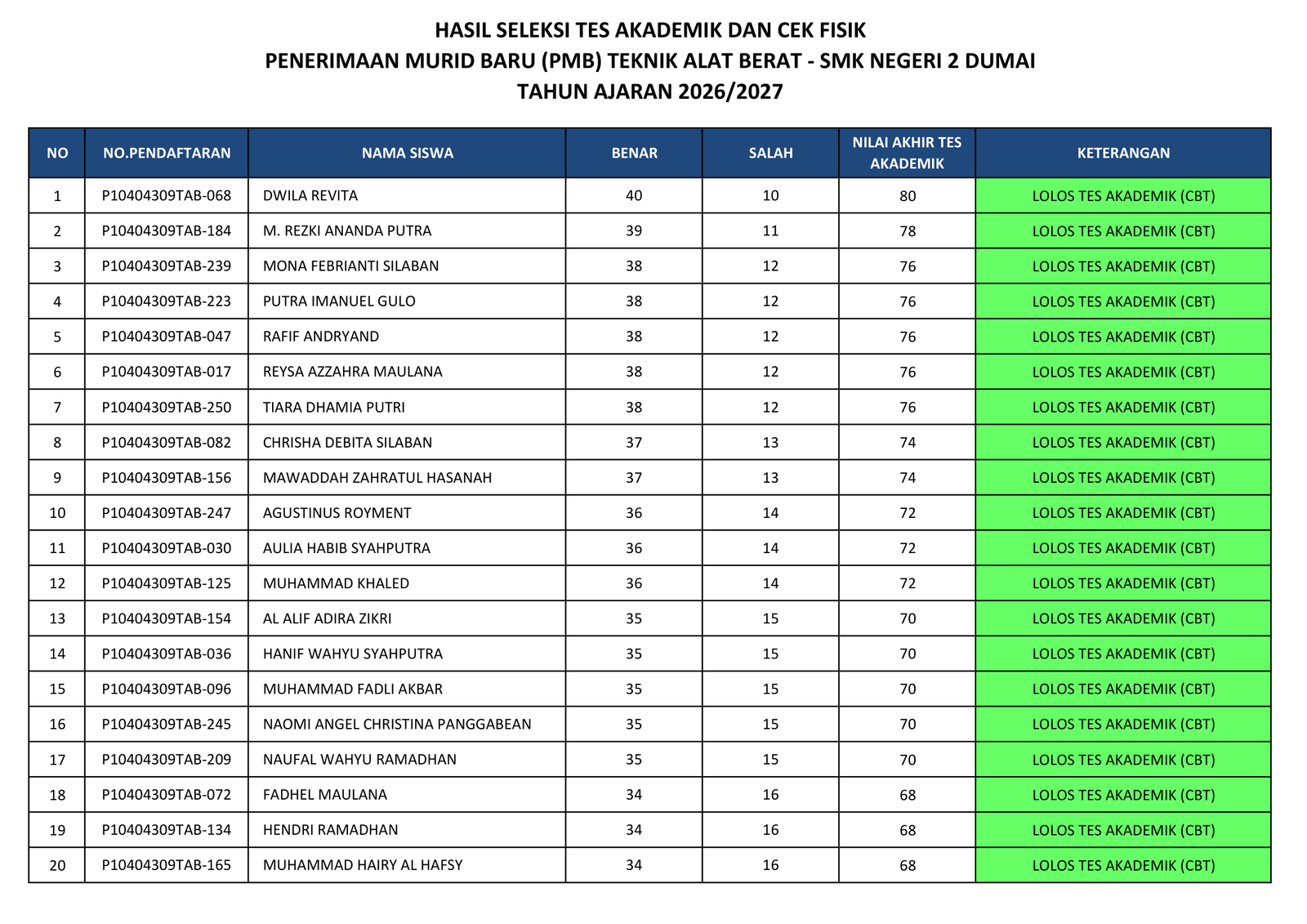Select the TAHUN AJARAN 2026/2027 heading line

click(649, 92)
